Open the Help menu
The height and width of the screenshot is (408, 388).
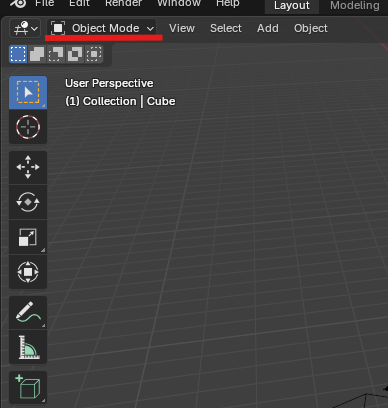pyautogui.click(x=228, y=3)
